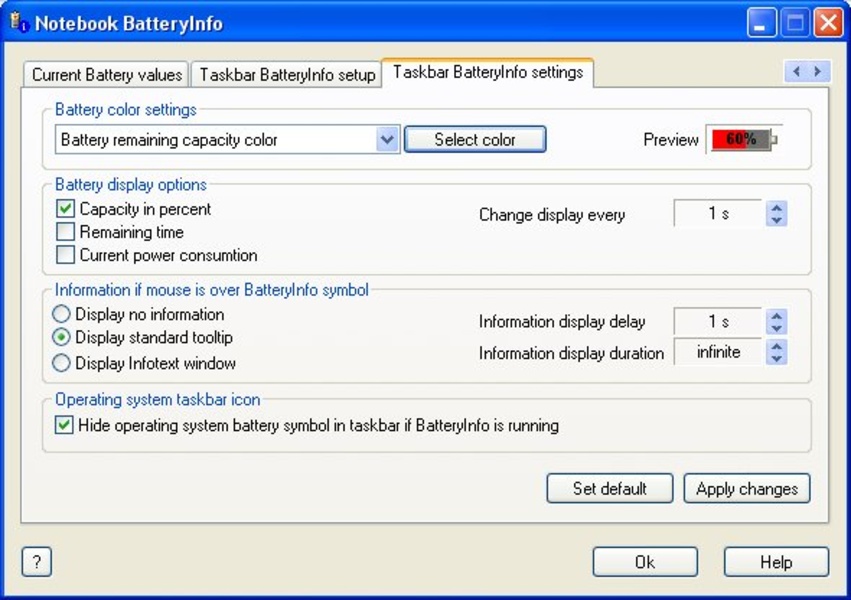Open Help with the Help button
The width and height of the screenshot is (851, 600).
(x=776, y=561)
